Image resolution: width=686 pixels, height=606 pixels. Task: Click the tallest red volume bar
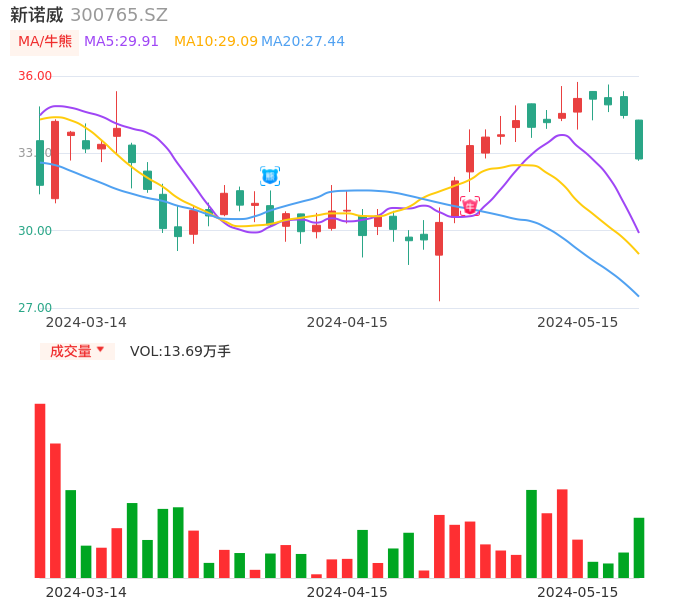40,490
